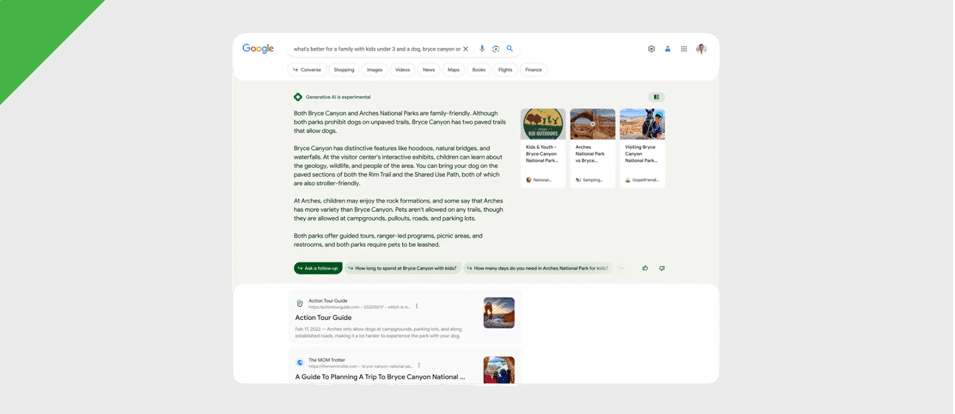Click the Feb 17, 2022 result snippet
The width and height of the screenshot is (955, 414).
point(378,332)
